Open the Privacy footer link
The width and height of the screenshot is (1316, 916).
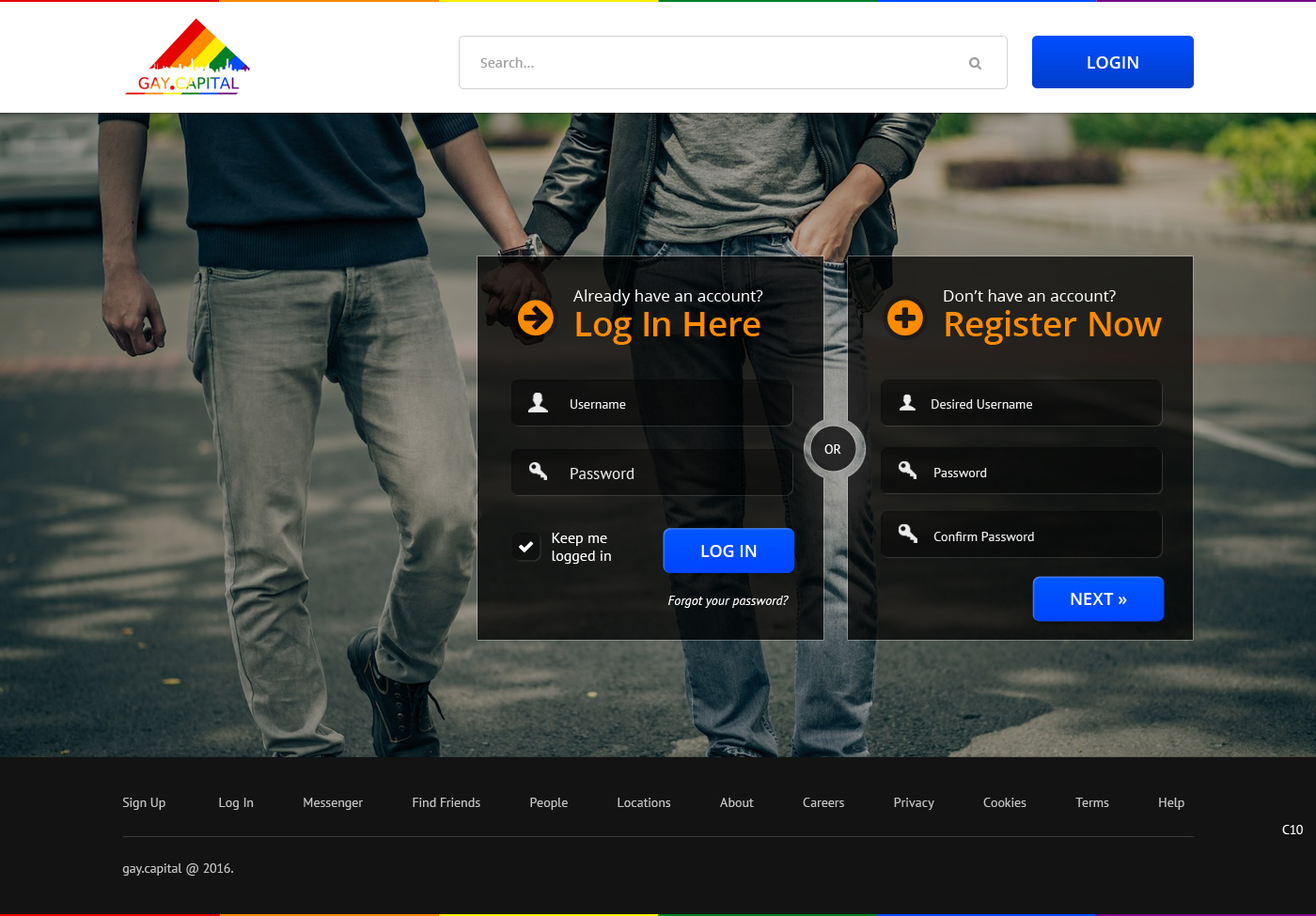tap(914, 802)
